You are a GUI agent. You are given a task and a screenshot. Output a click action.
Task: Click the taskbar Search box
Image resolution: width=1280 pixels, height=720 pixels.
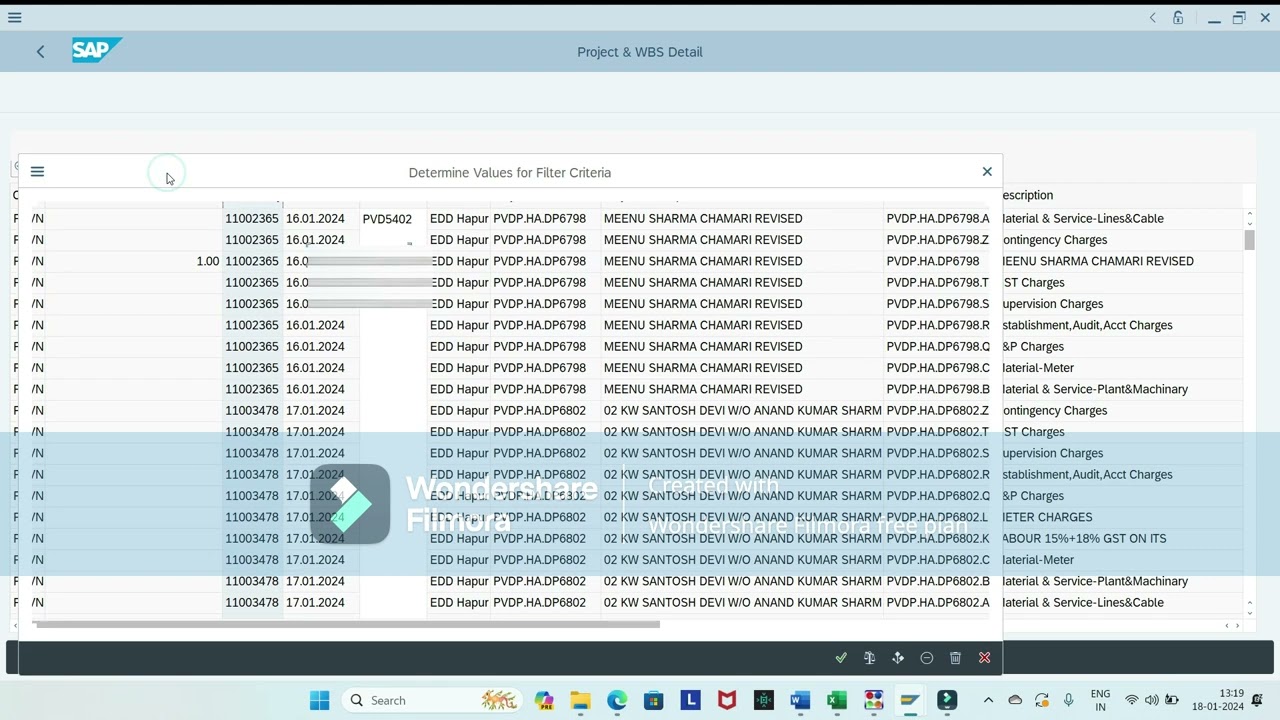tap(432, 700)
